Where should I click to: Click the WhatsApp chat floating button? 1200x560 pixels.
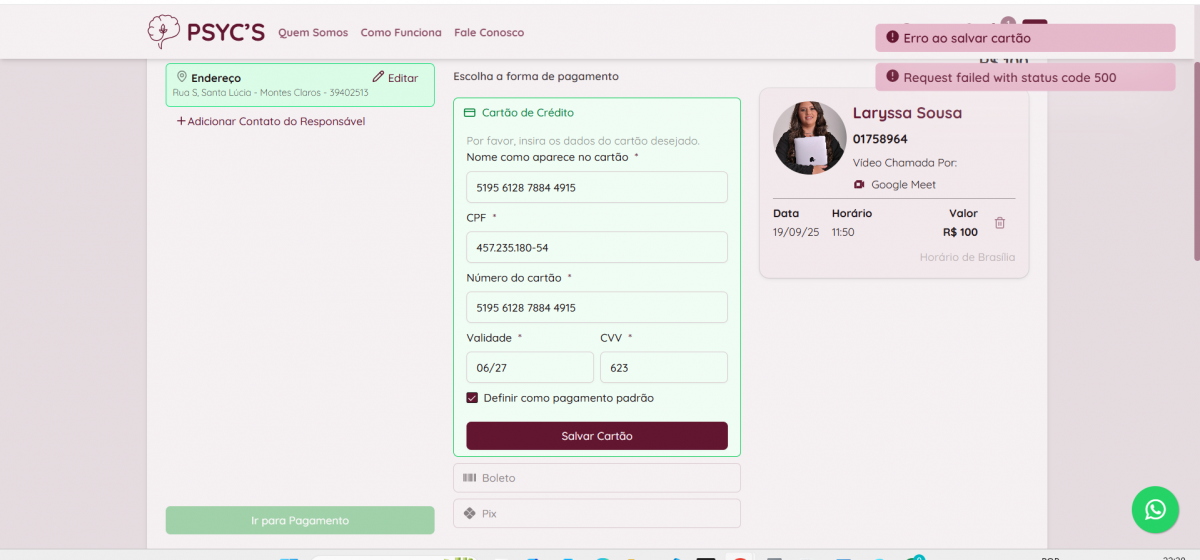coord(1155,510)
